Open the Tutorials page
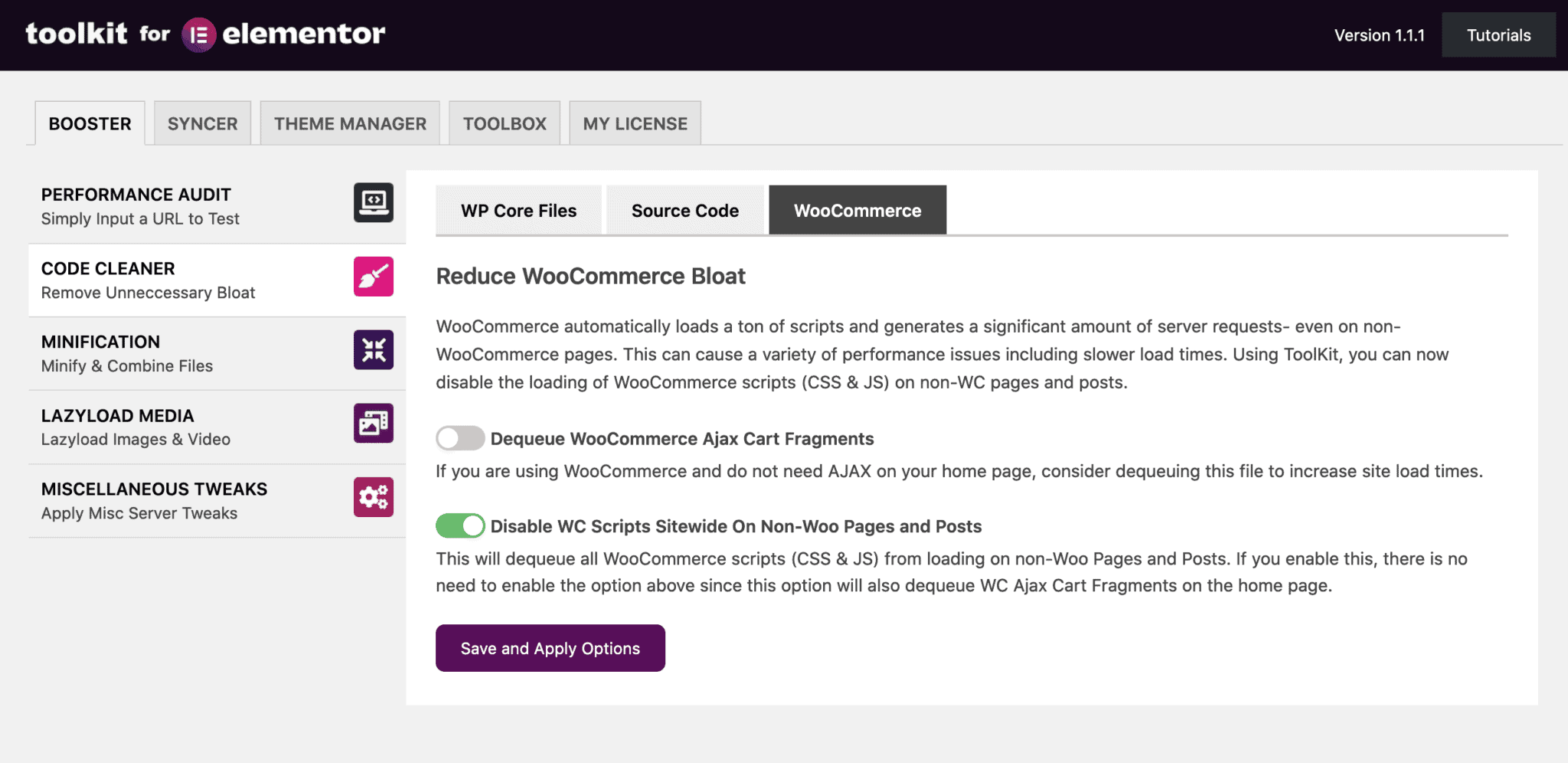This screenshot has height=763, width=1568. (1498, 34)
